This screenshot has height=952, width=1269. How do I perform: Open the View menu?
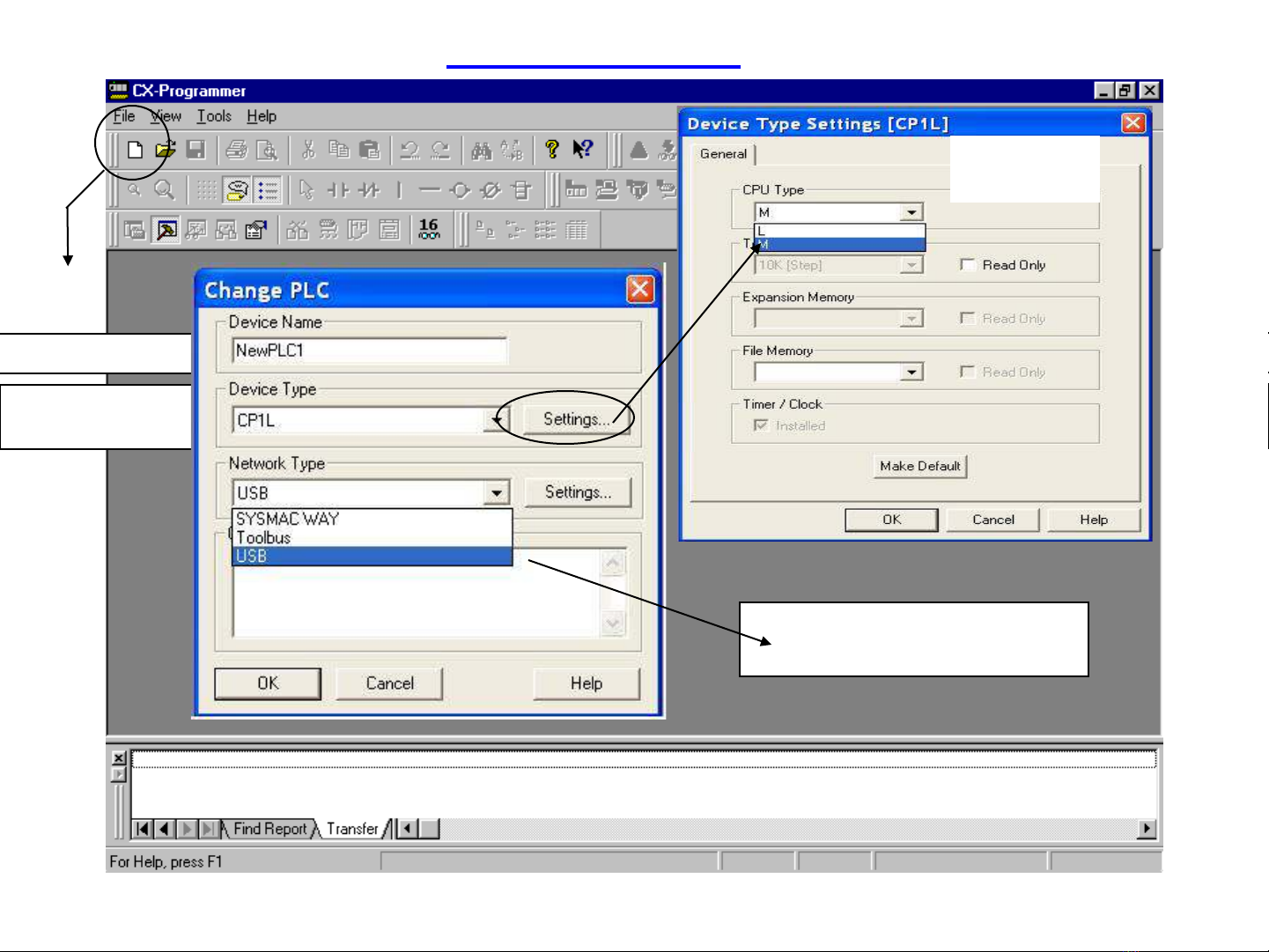166,116
